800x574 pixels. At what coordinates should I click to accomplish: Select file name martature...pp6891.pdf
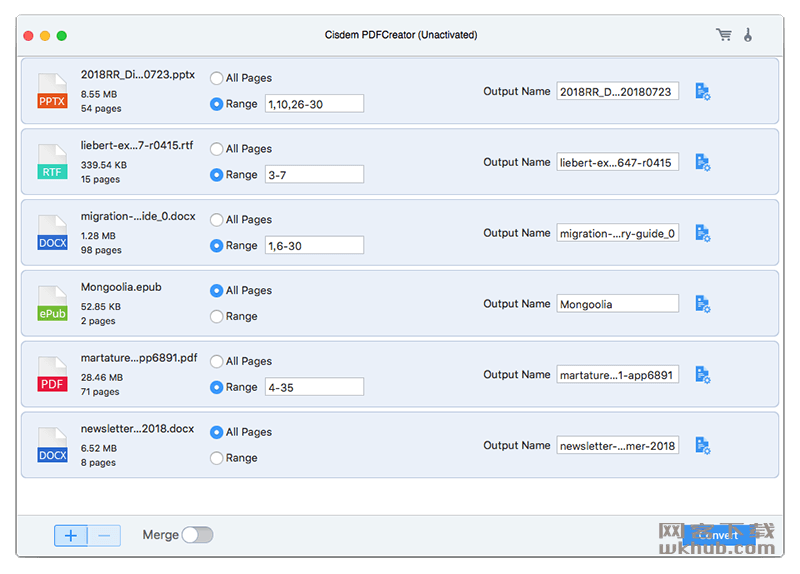point(139,358)
